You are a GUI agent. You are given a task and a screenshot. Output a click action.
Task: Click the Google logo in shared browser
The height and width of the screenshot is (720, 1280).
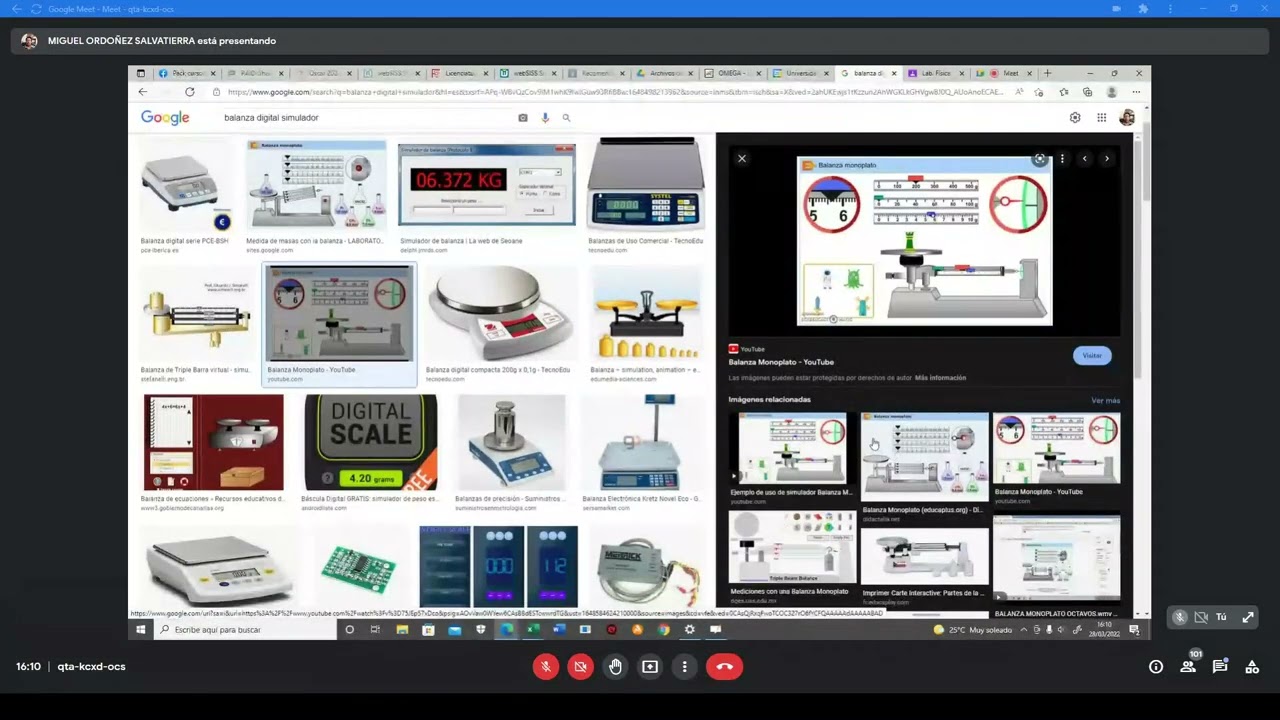[x=165, y=117]
